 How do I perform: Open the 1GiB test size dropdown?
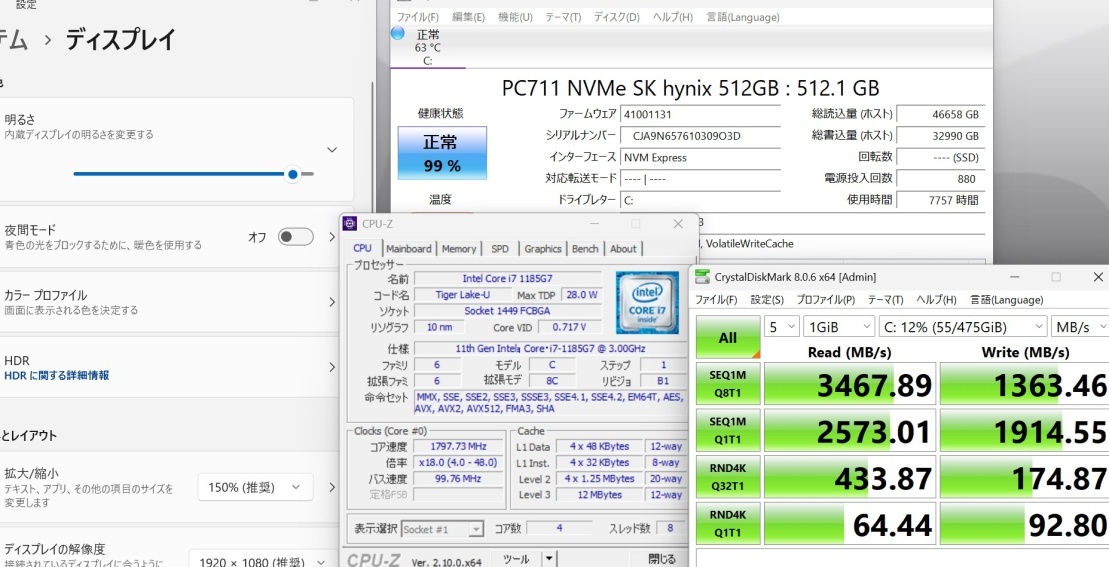point(839,327)
